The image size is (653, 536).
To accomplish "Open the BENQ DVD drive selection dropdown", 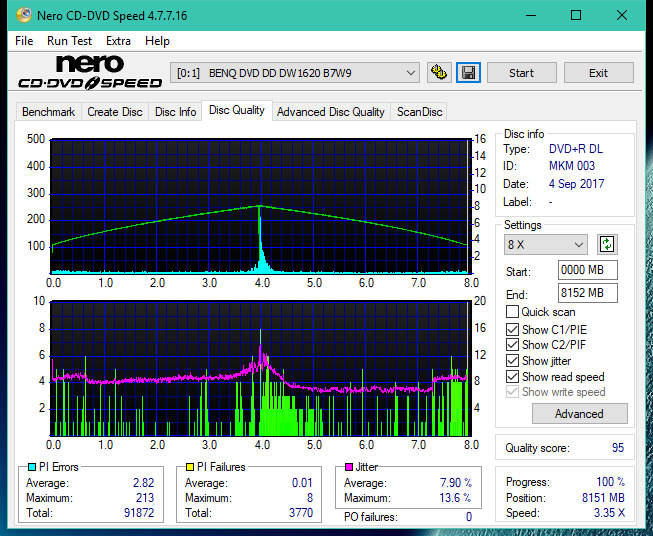I will click(x=295, y=73).
